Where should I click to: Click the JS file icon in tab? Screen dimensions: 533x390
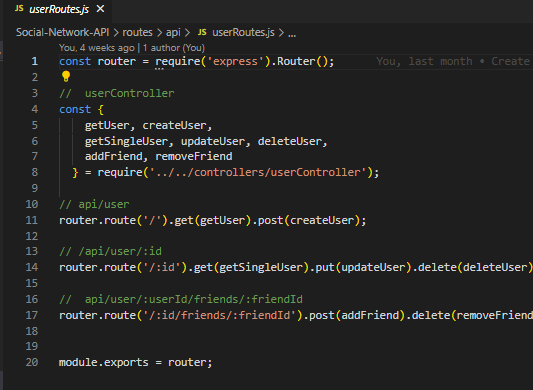[x=19, y=9]
